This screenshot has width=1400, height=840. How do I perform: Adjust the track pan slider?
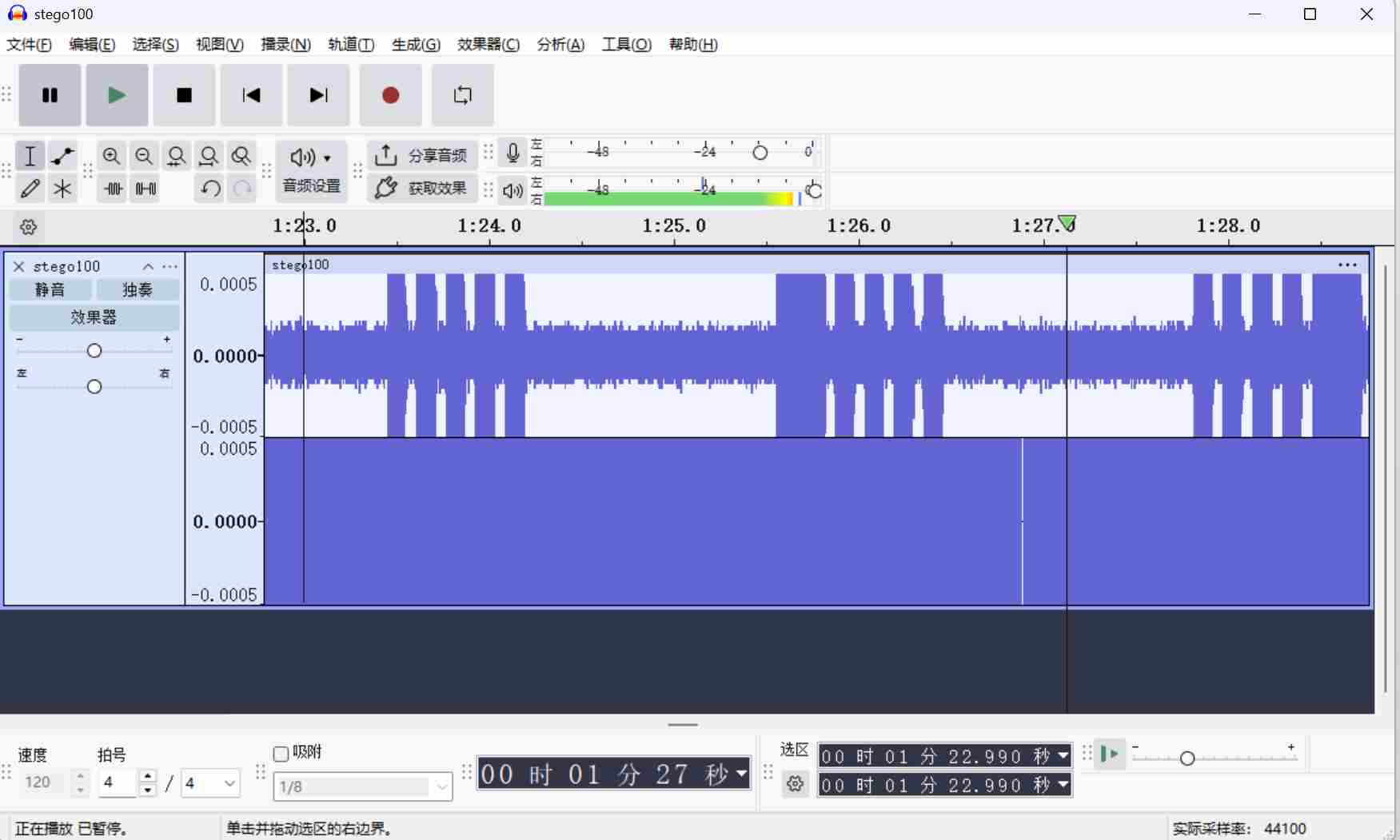(94, 387)
